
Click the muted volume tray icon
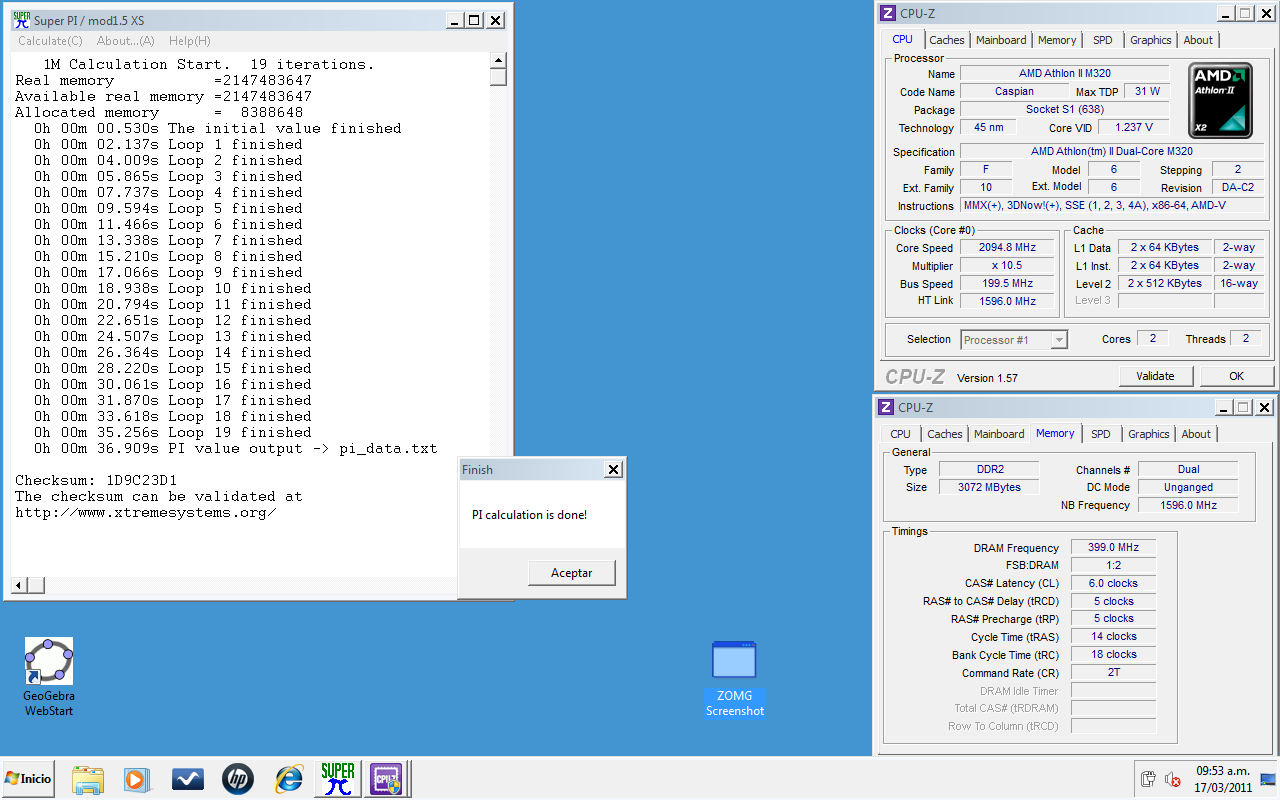pos(1172,778)
